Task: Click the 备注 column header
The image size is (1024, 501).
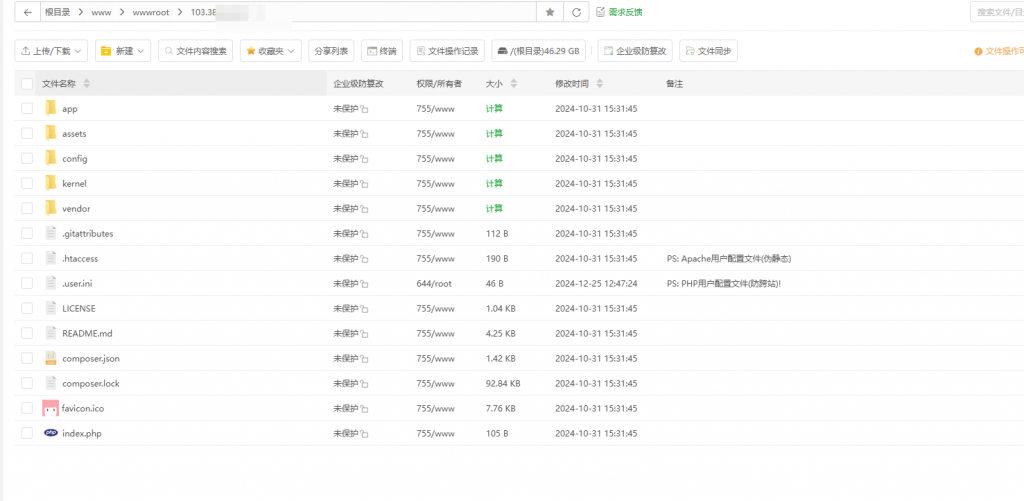Action: [675, 84]
